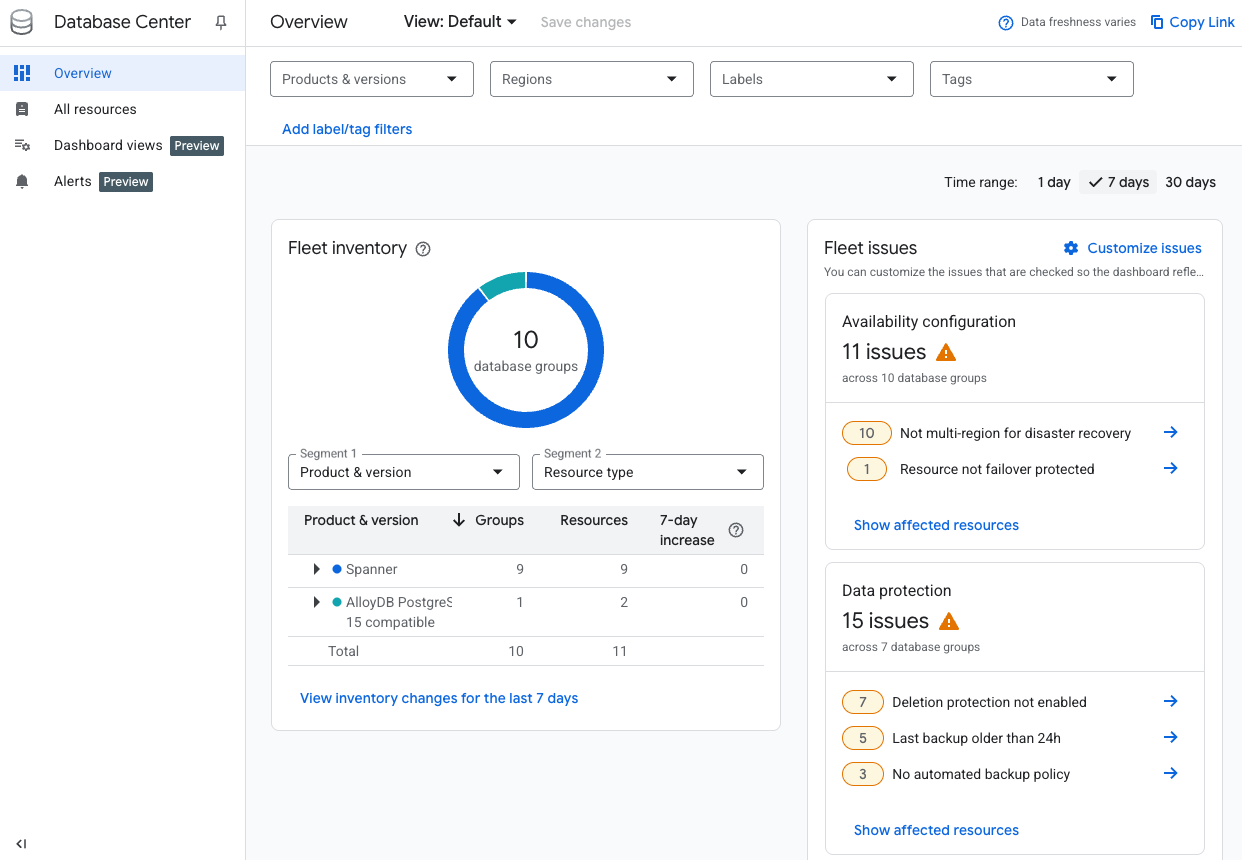The height and width of the screenshot is (860, 1242).
Task: Click Customize issues link
Action: 1143,248
